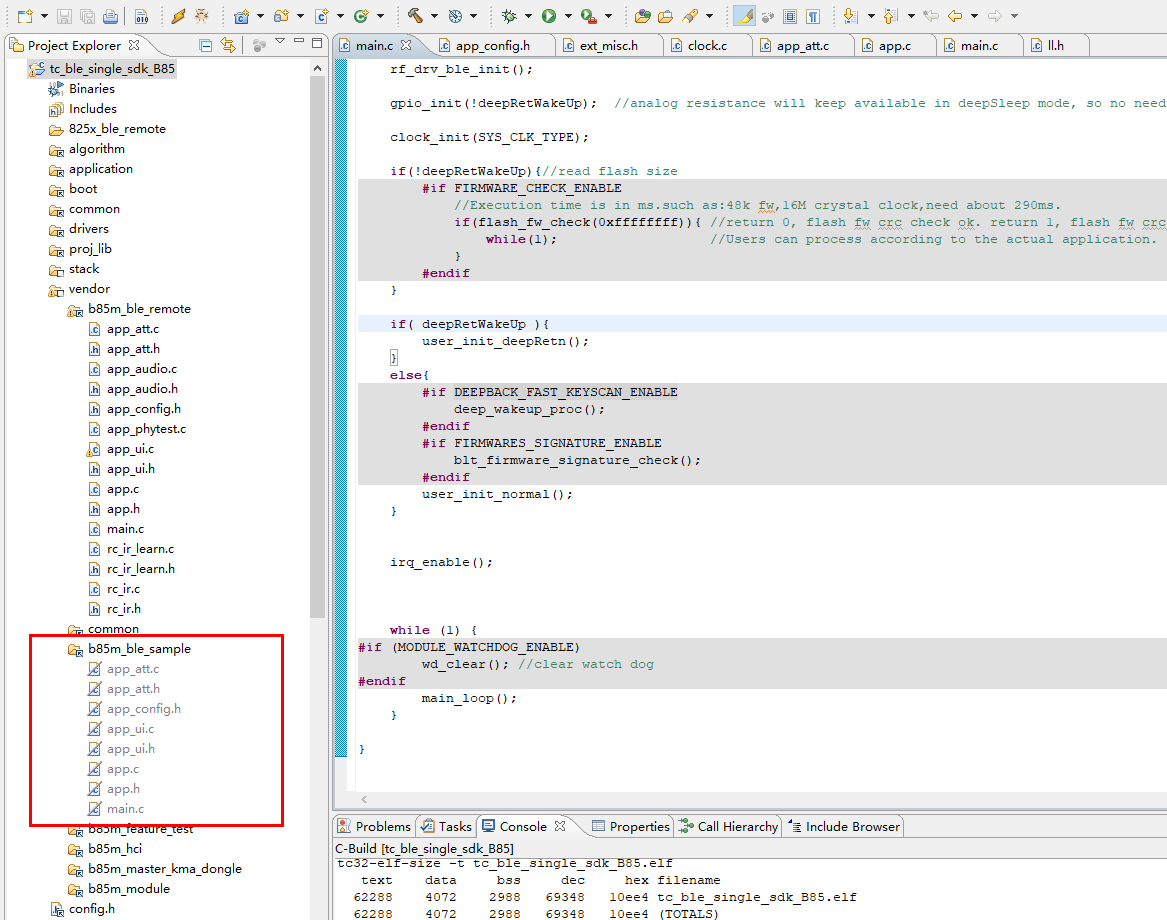Screen dimensions: 1167x920
Task: Click the Open Task briefcase icon
Action: pos(665,16)
